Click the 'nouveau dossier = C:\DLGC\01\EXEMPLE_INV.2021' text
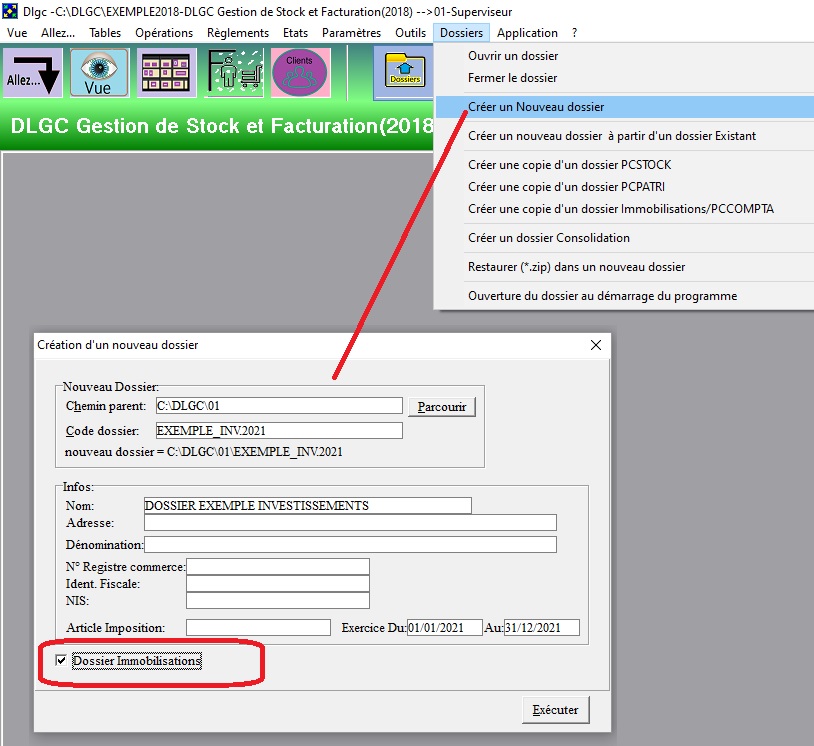Screen dimensions: 814x746 pos(204,452)
